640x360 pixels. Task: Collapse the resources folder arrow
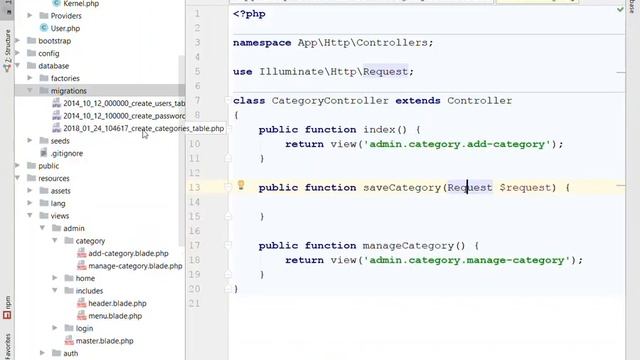tap(17, 178)
